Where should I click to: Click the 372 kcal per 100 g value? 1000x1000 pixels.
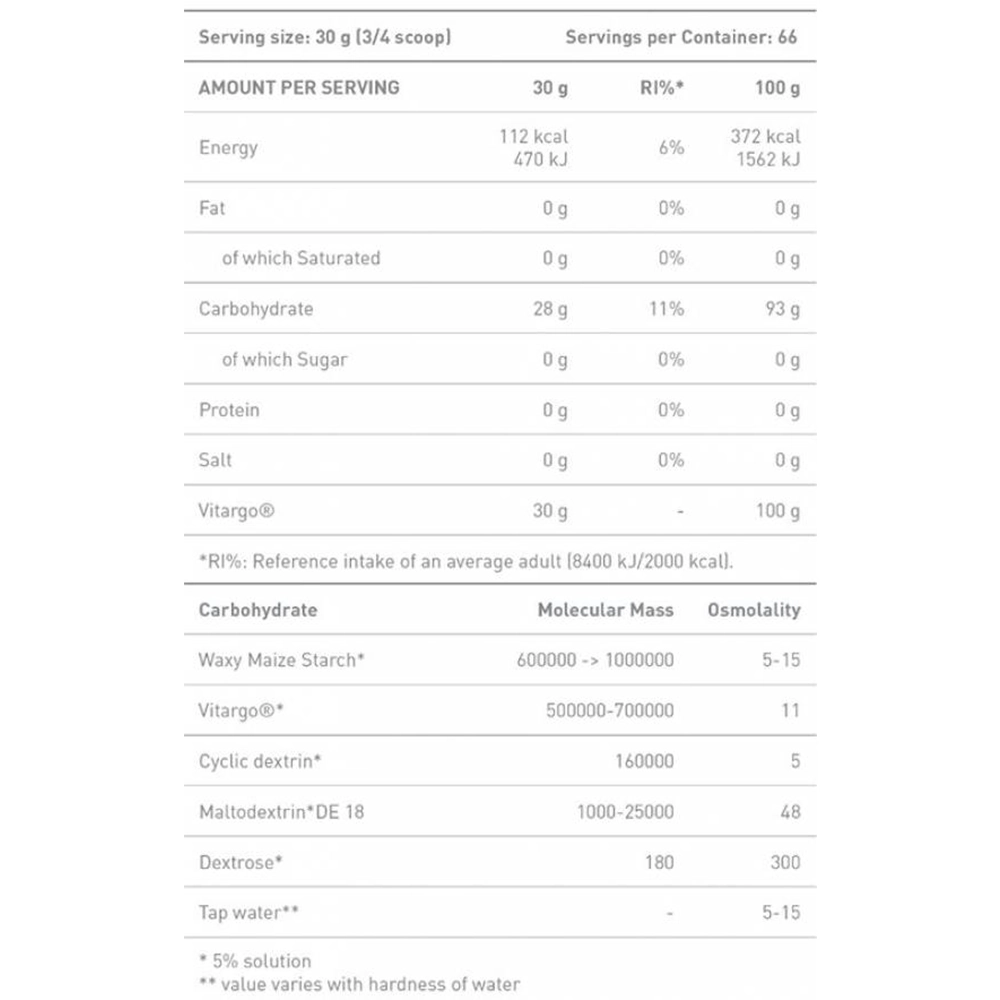pos(765,136)
